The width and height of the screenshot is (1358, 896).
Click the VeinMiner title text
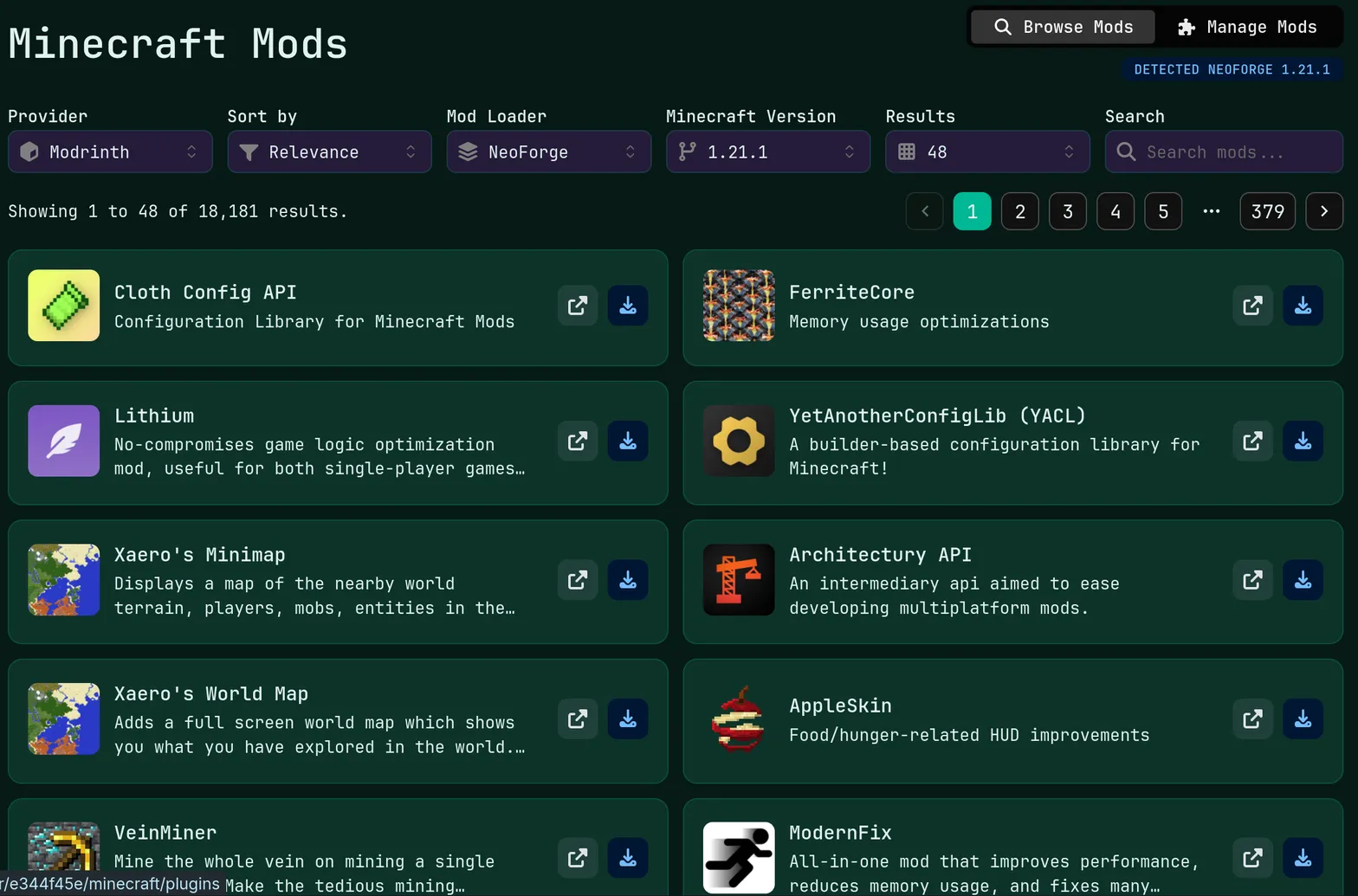pos(165,833)
